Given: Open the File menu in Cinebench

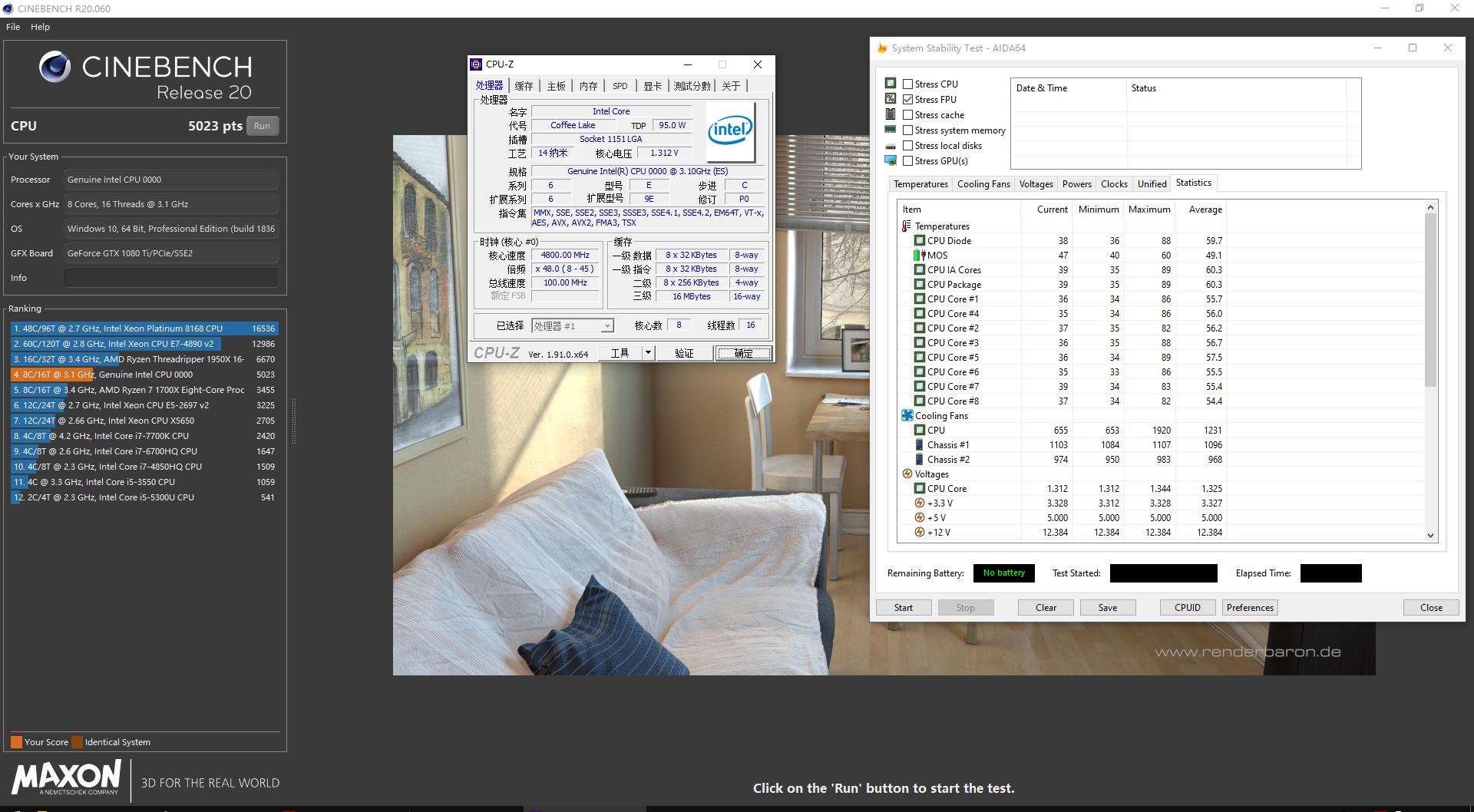Looking at the screenshot, I should [x=13, y=27].
